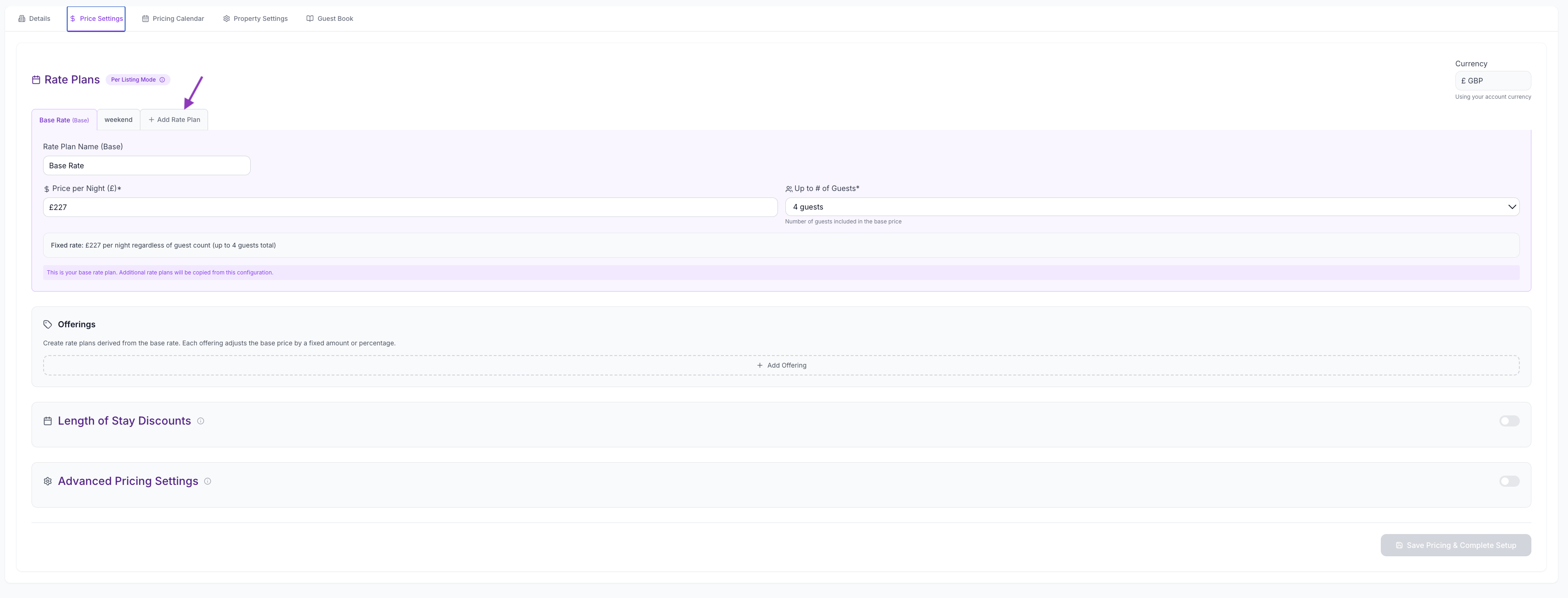Click the Add Offering button
The width and height of the screenshot is (1568, 598).
(x=782, y=365)
